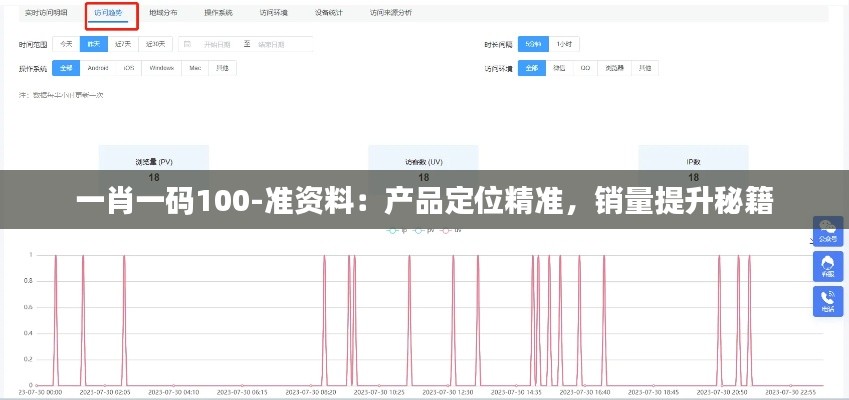
Task: Click the 开始日期 start date field
Action: pos(216,44)
